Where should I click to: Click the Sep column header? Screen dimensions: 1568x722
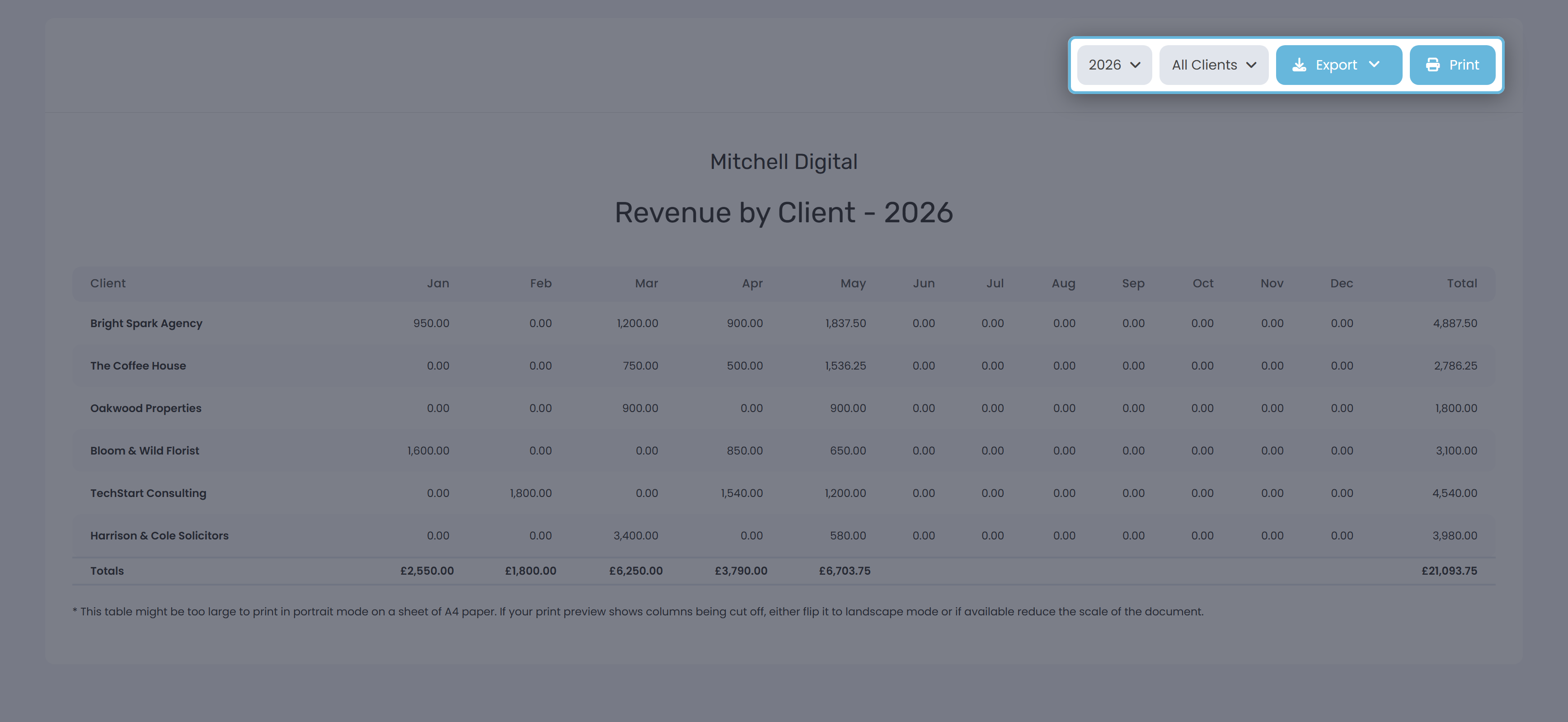tap(1133, 283)
